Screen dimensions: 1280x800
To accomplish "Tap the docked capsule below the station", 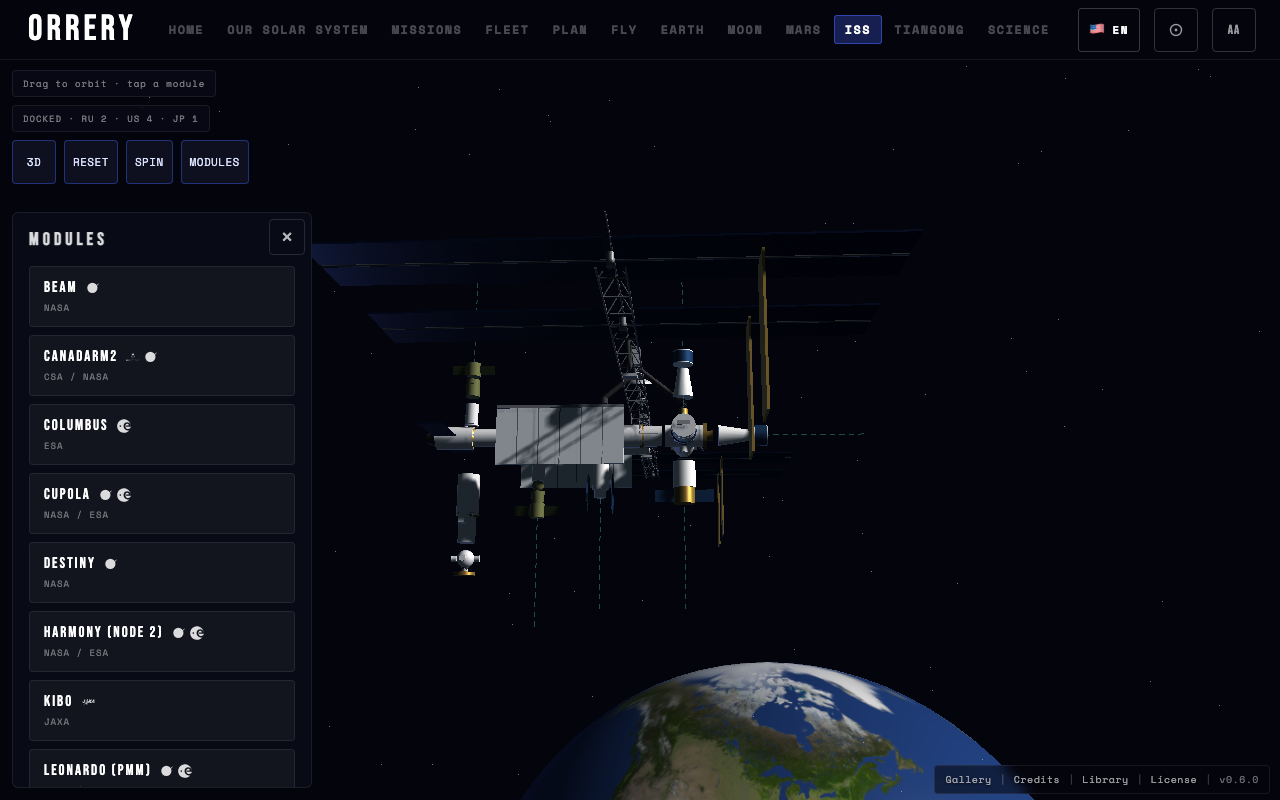I will point(465,560).
